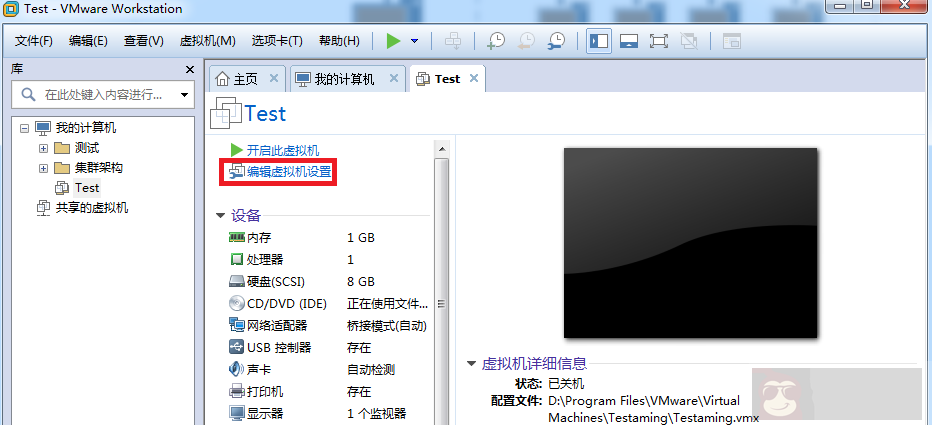Click the 桥接模式(自动) network value
The width and height of the screenshot is (932, 425).
387,326
